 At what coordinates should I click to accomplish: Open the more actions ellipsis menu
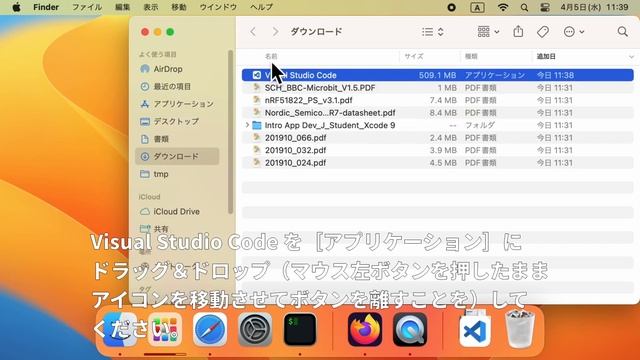pos(573,31)
